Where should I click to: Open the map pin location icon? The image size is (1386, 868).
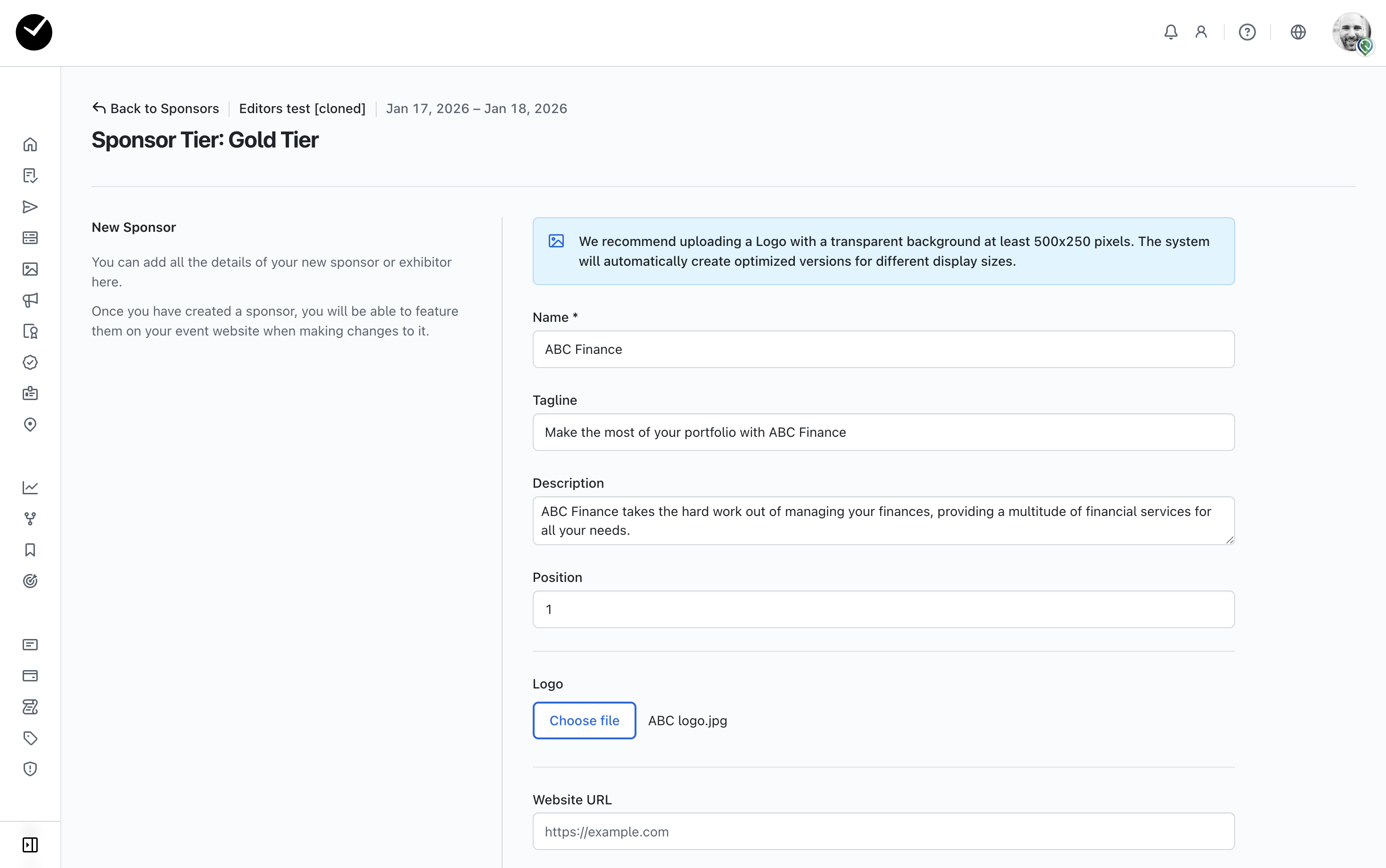point(30,425)
